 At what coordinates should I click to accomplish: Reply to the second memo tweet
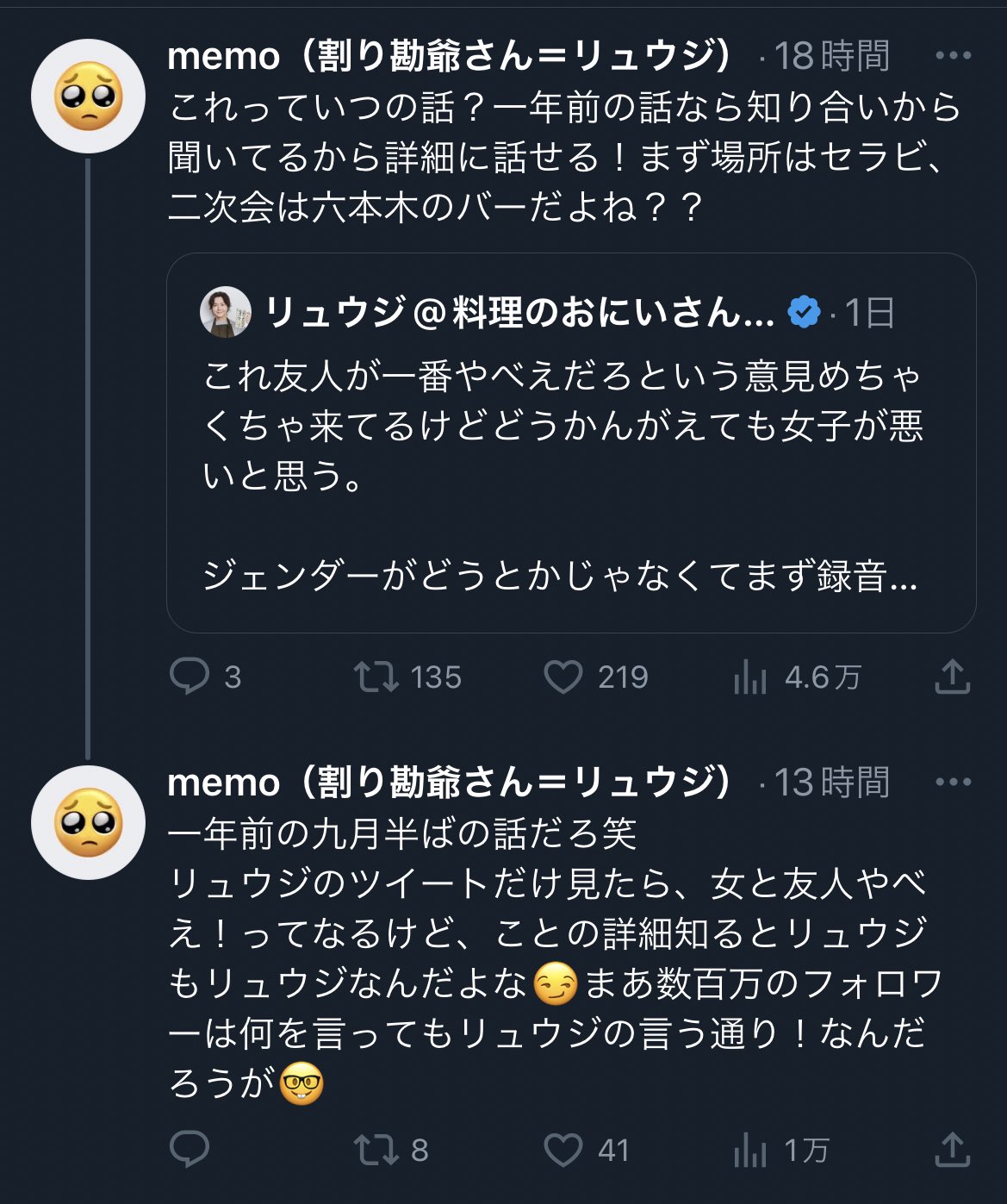pos(190,1149)
